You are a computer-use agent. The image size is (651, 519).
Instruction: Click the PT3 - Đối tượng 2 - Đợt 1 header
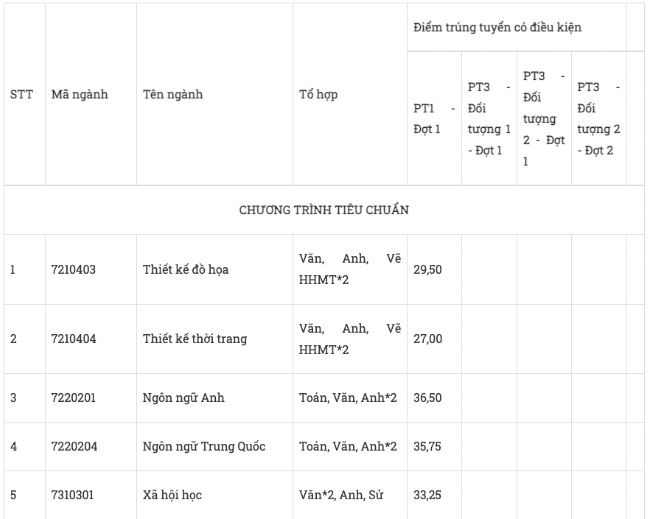pos(544,118)
